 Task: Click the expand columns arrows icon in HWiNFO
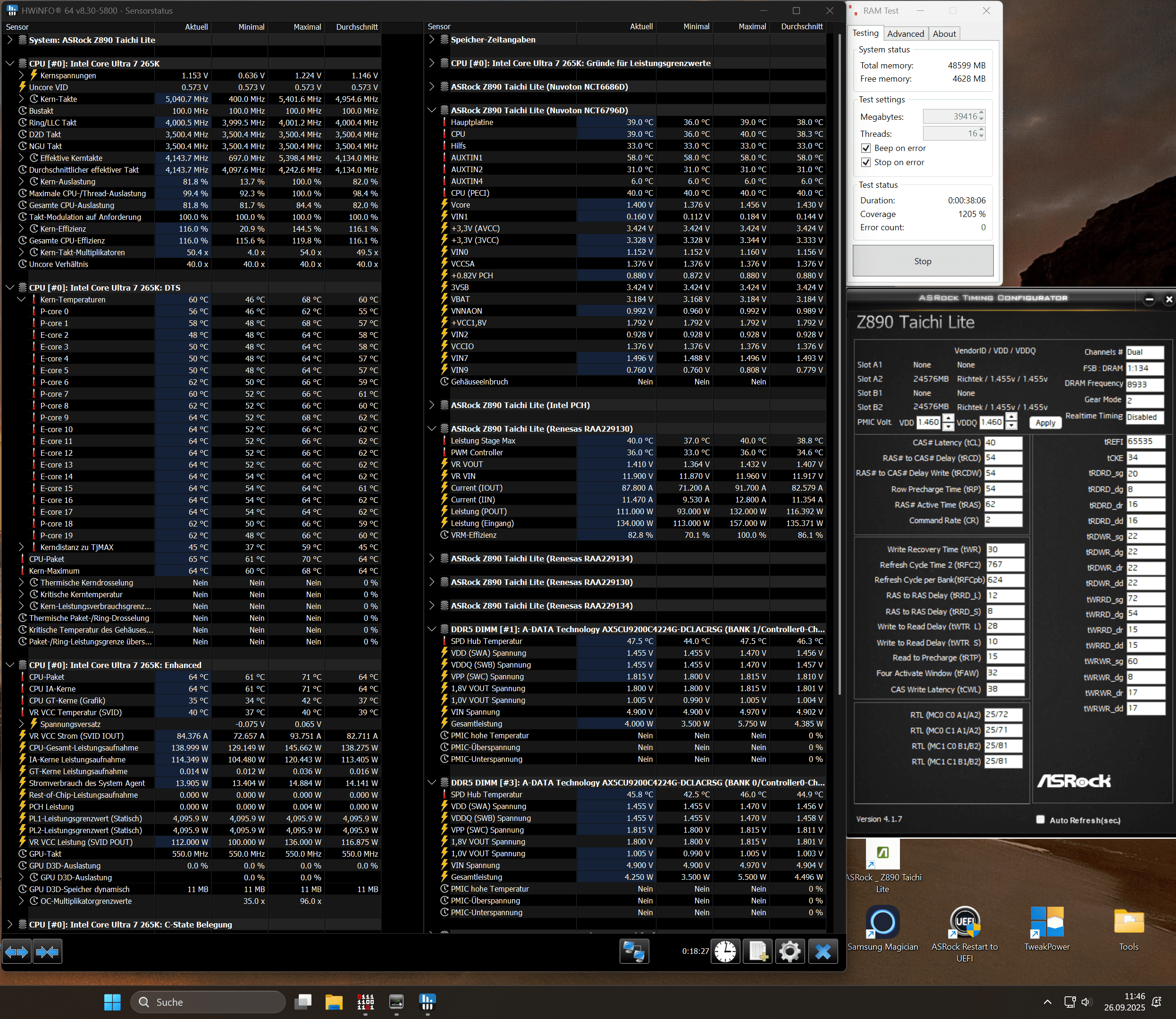click(17, 952)
